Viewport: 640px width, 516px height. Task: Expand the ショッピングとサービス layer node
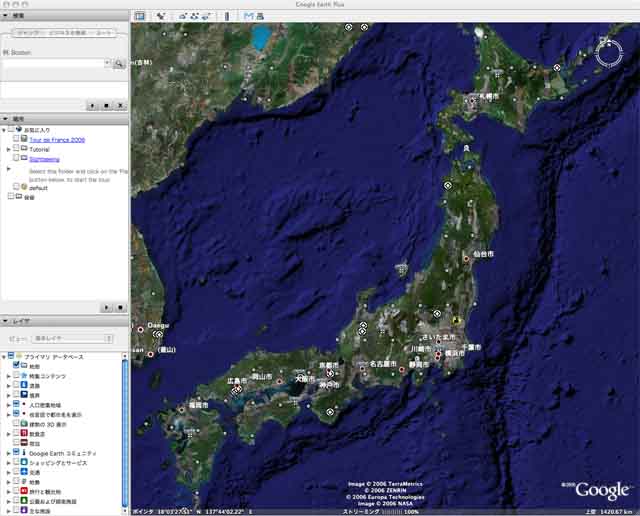[9, 463]
